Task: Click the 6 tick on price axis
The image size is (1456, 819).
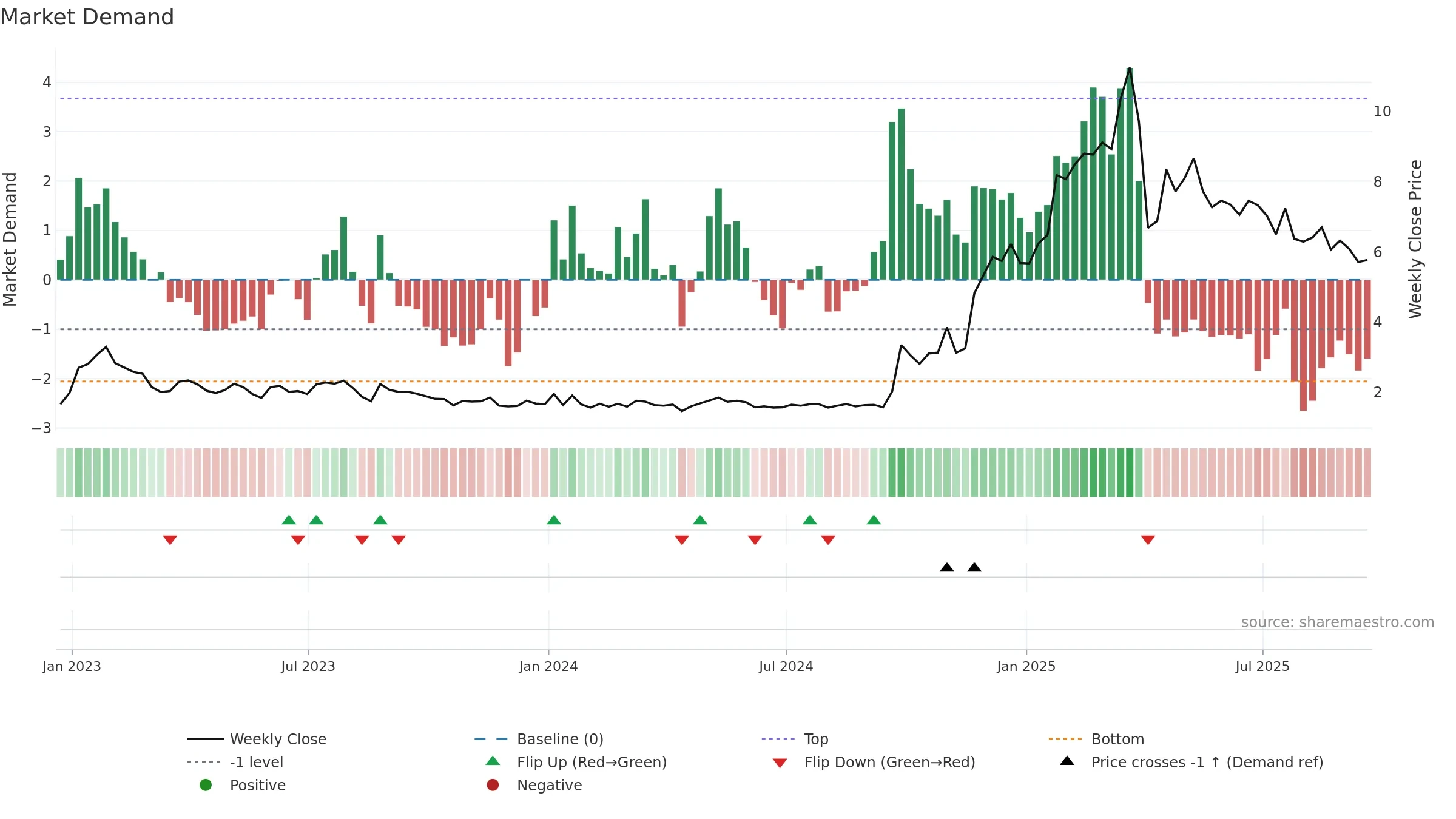Action: (1378, 252)
